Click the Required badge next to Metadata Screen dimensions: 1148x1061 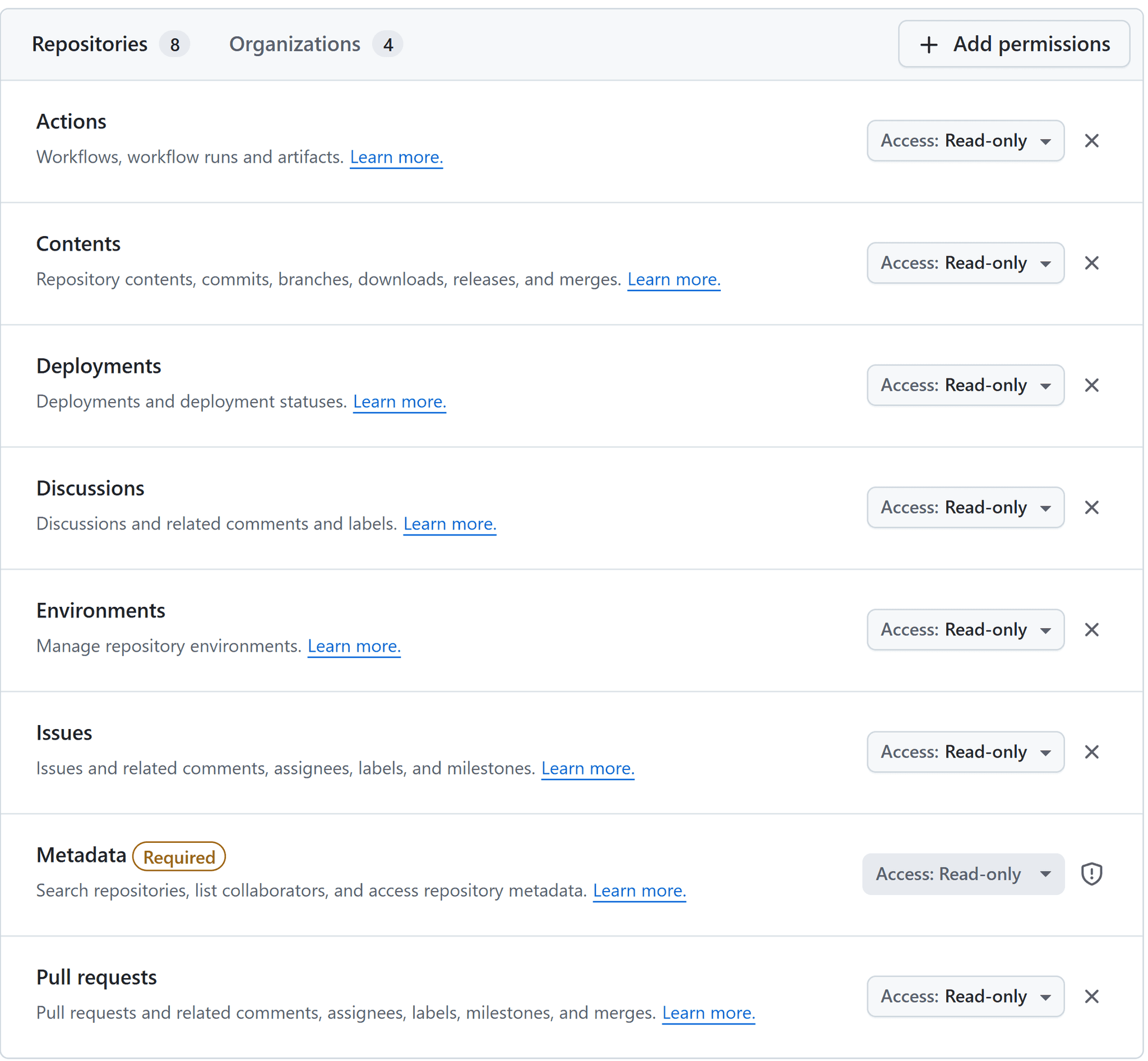pyautogui.click(x=178, y=857)
